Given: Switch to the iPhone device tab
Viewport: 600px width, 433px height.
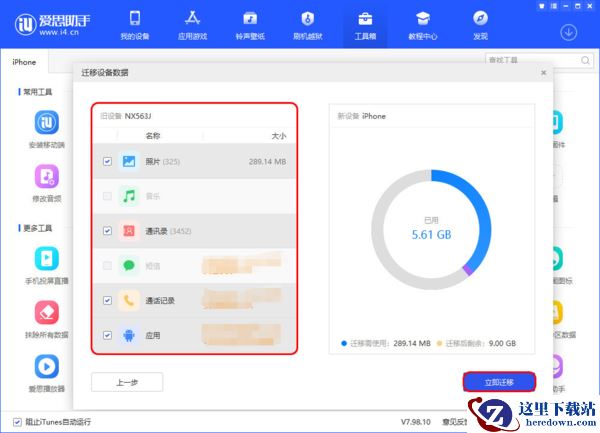Looking at the screenshot, I should [x=24, y=62].
